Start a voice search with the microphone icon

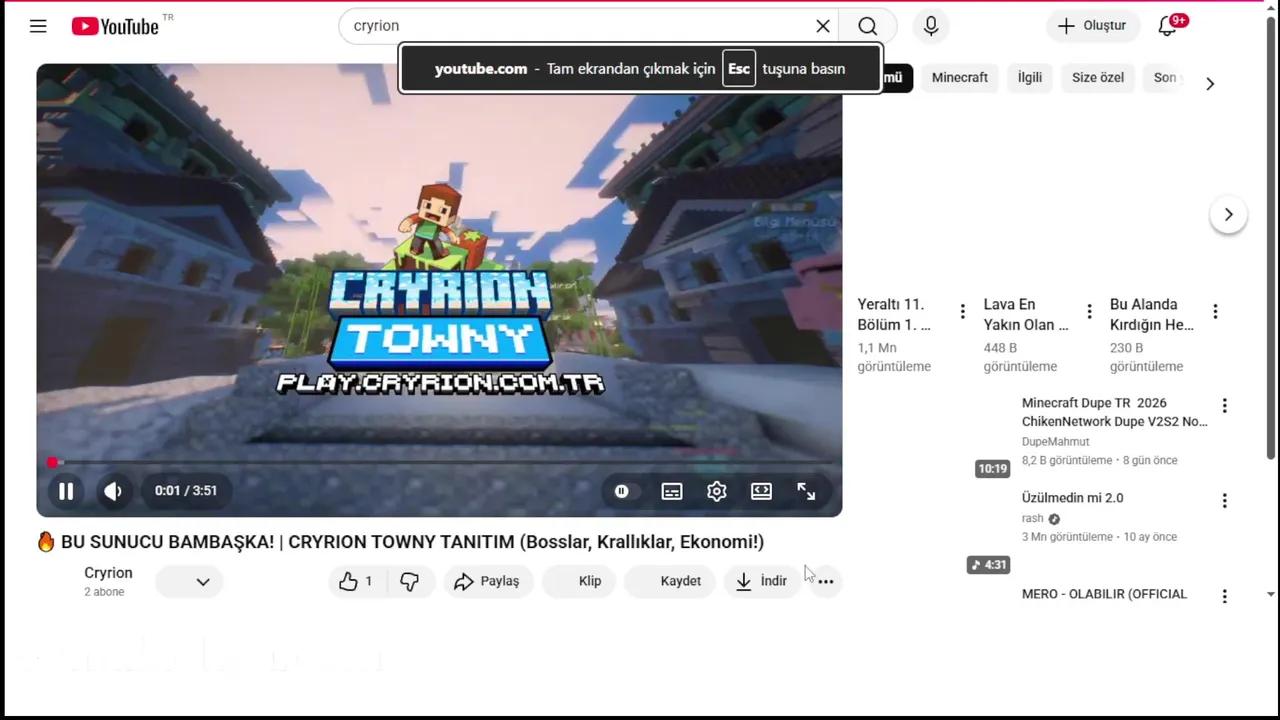[930, 25]
